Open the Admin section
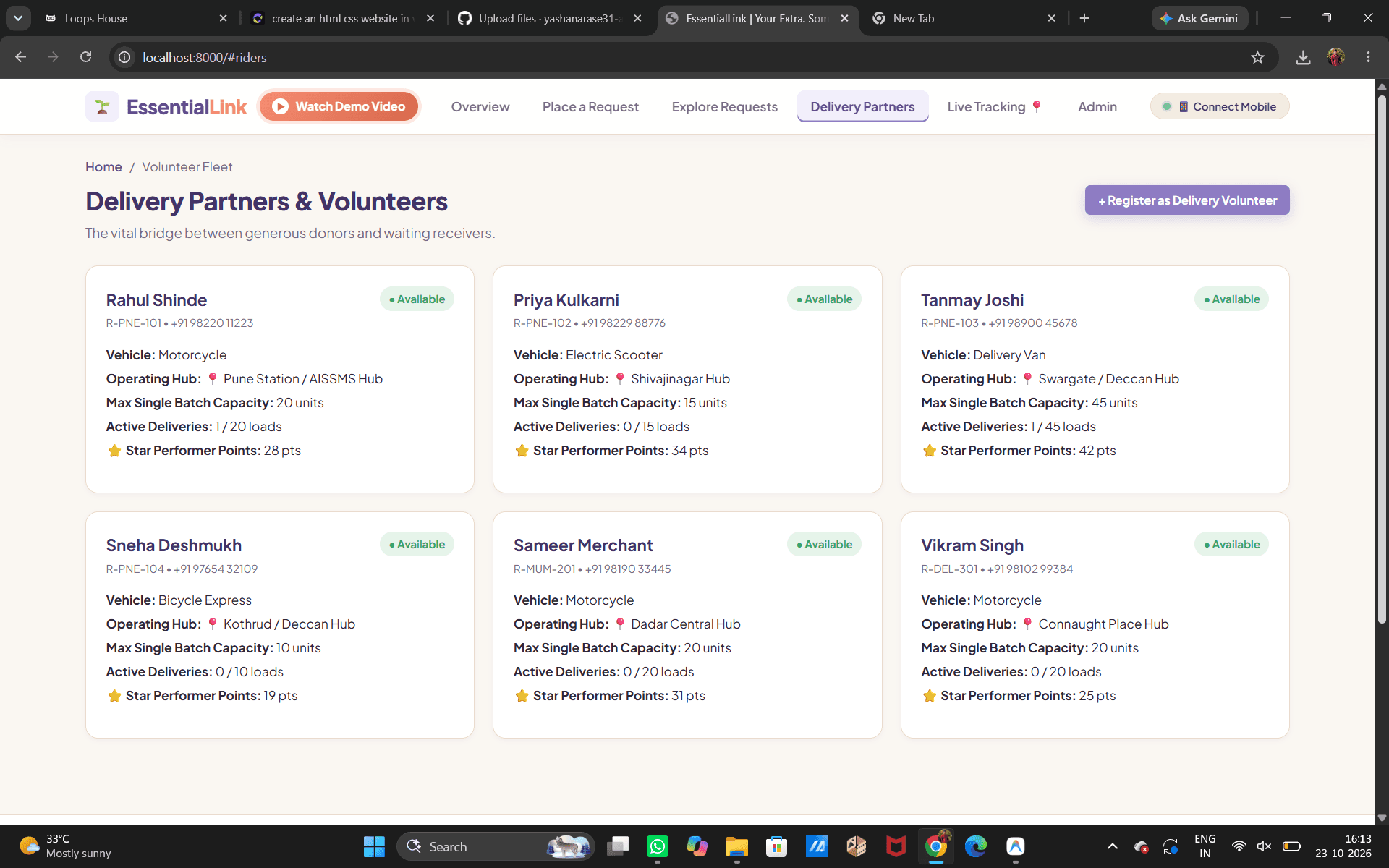This screenshot has height=868, width=1389. click(x=1097, y=107)
